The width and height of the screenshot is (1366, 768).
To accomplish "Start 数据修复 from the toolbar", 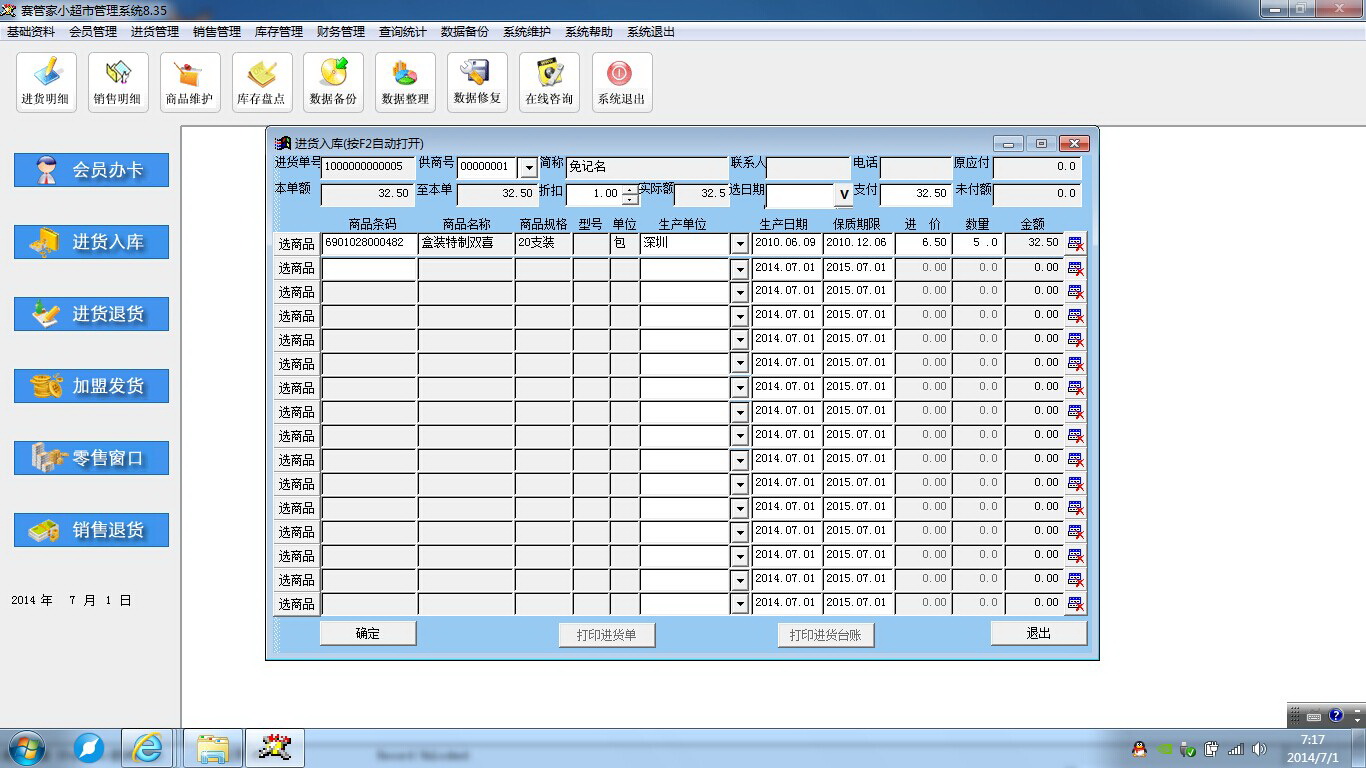I will pyautogui.click(x=478, y=82).
